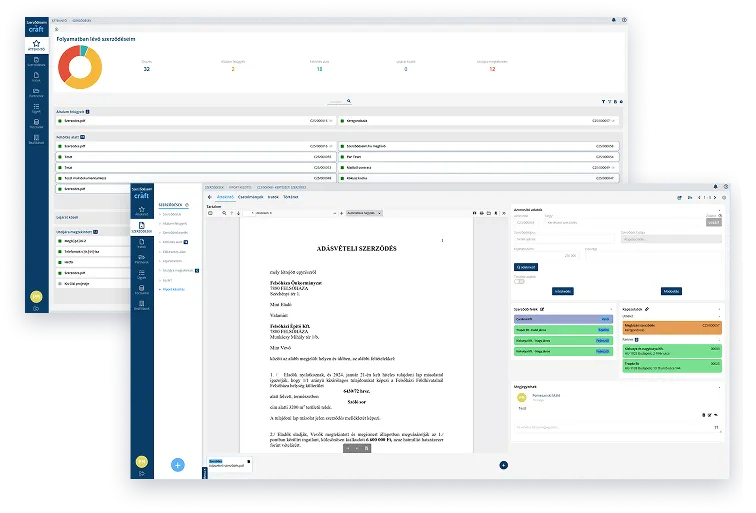
Task: Open the filter icon above contracts list
Action: [x=602, y=101]
